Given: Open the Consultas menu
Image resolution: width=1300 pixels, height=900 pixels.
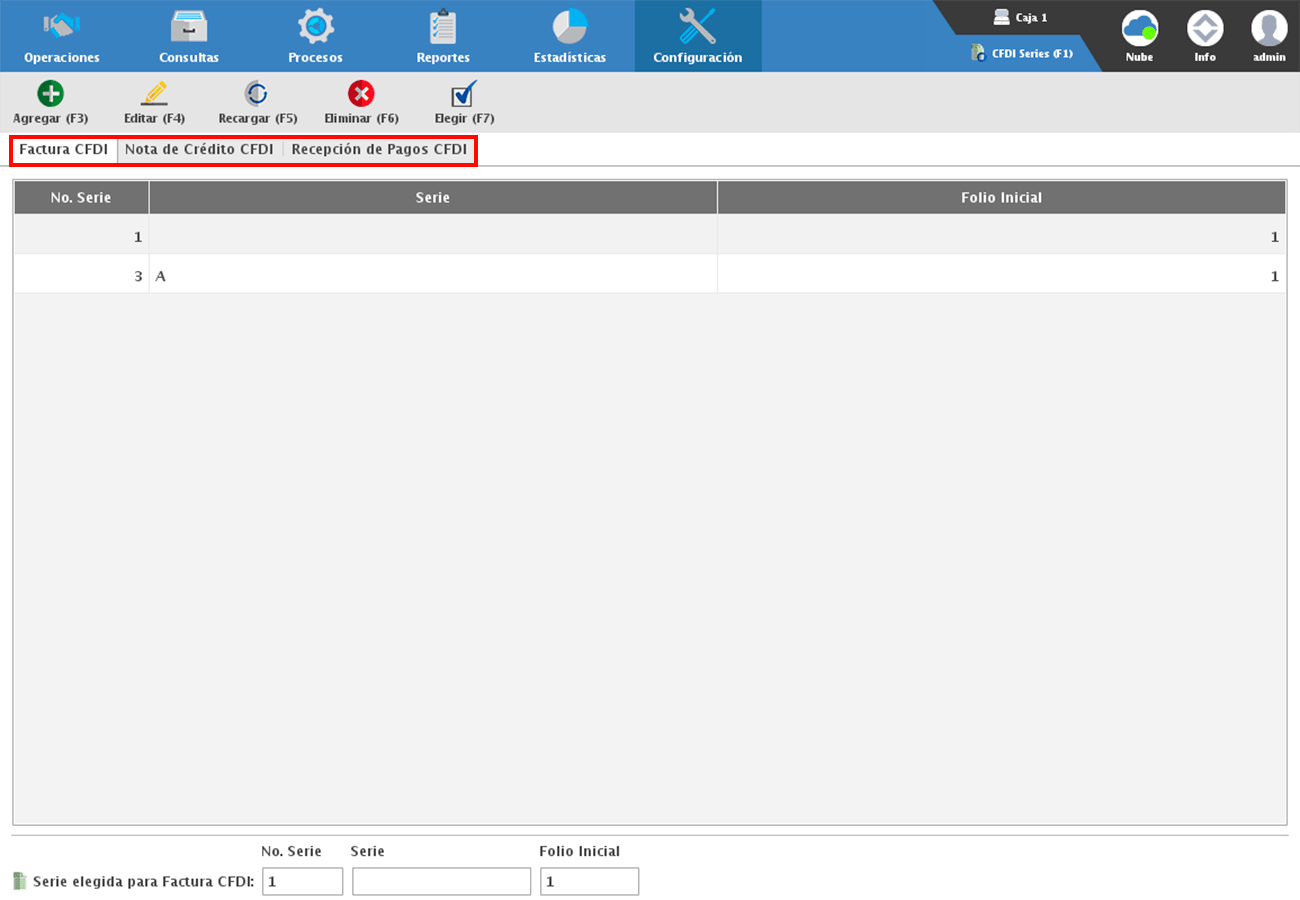Looking at the screenshot, I should 189,36.
